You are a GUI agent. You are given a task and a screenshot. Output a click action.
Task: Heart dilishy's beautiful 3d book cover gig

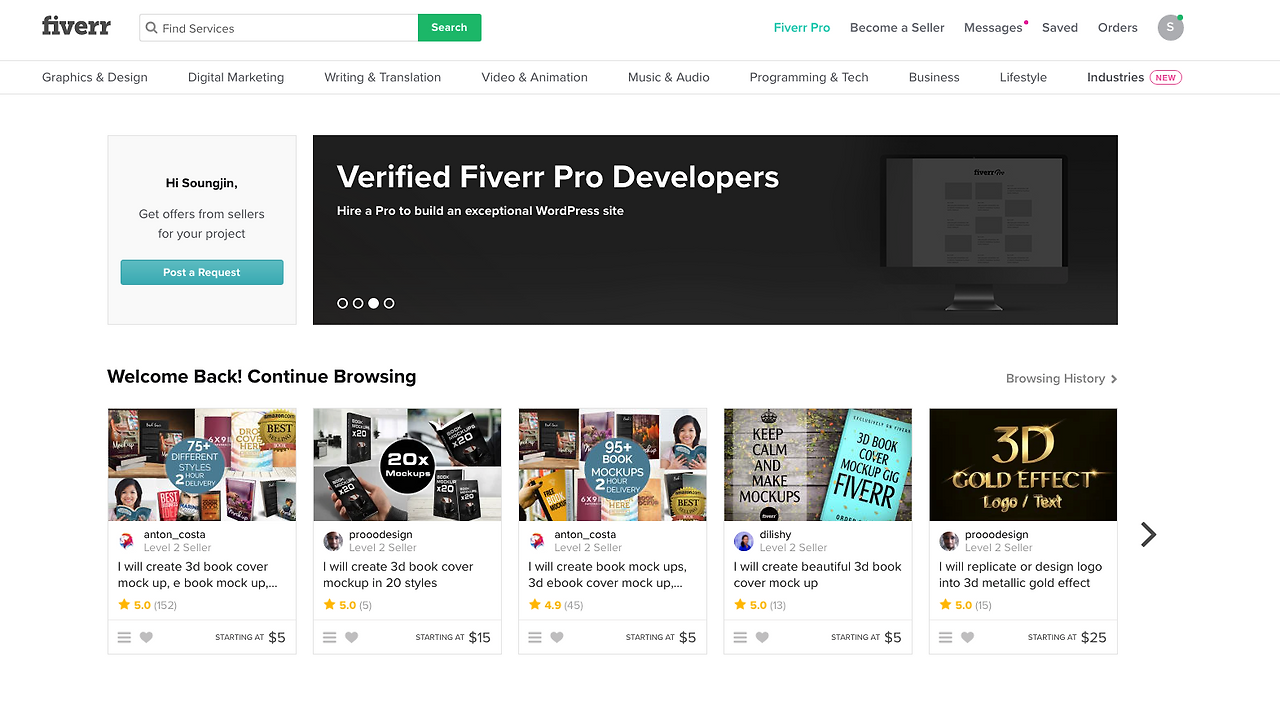pos(762,637)
